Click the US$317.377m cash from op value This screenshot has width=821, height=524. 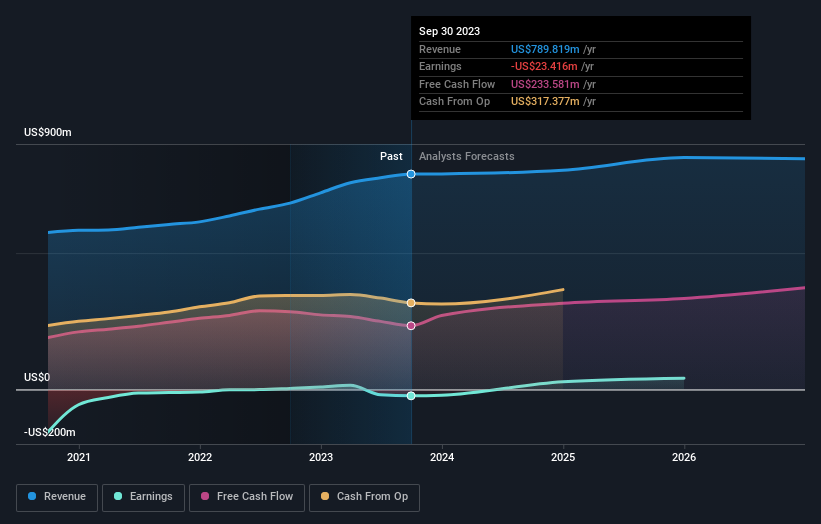click(x=545, y=102)
